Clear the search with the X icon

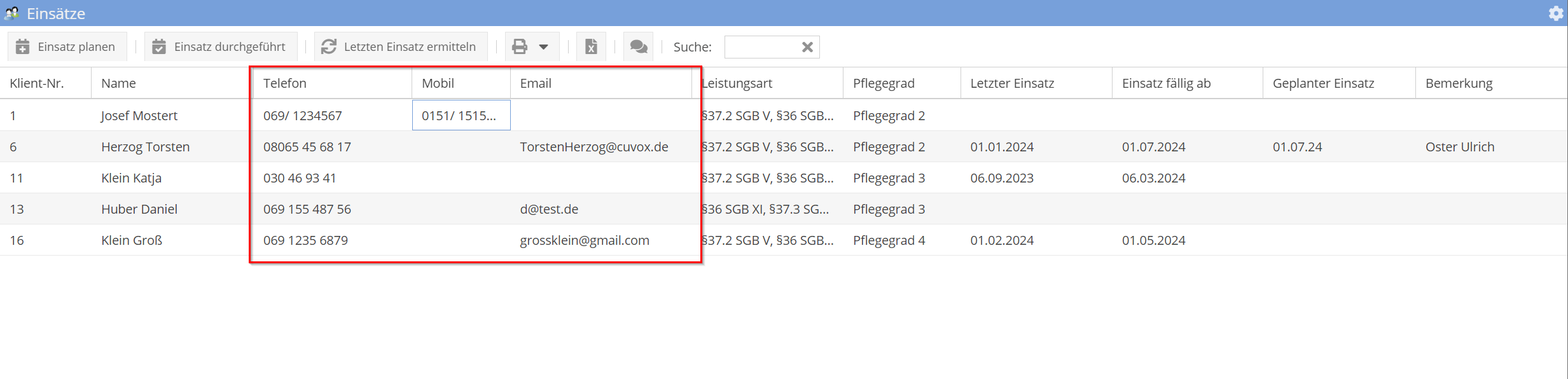pyautogui.click(x=807, y=47)
